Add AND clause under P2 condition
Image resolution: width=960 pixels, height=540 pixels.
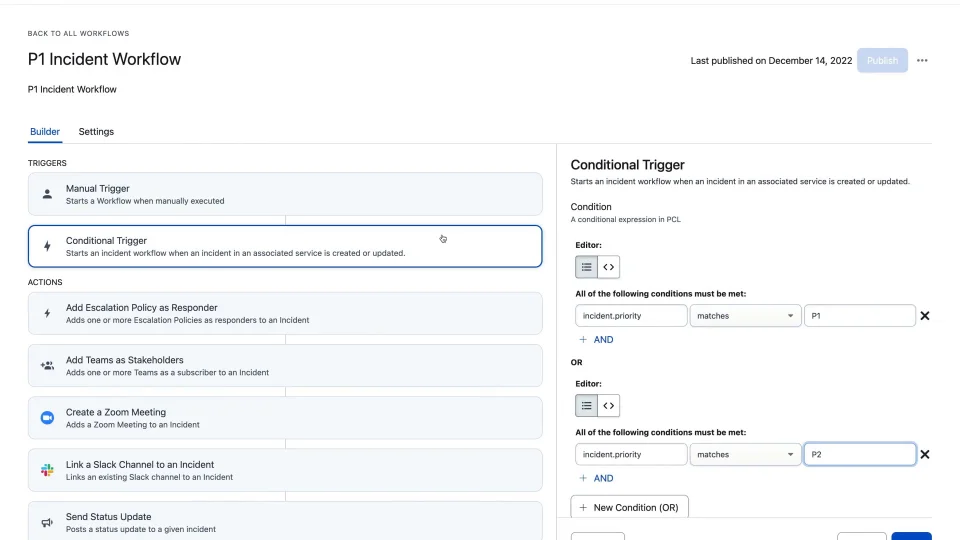(x=596, y=478)
